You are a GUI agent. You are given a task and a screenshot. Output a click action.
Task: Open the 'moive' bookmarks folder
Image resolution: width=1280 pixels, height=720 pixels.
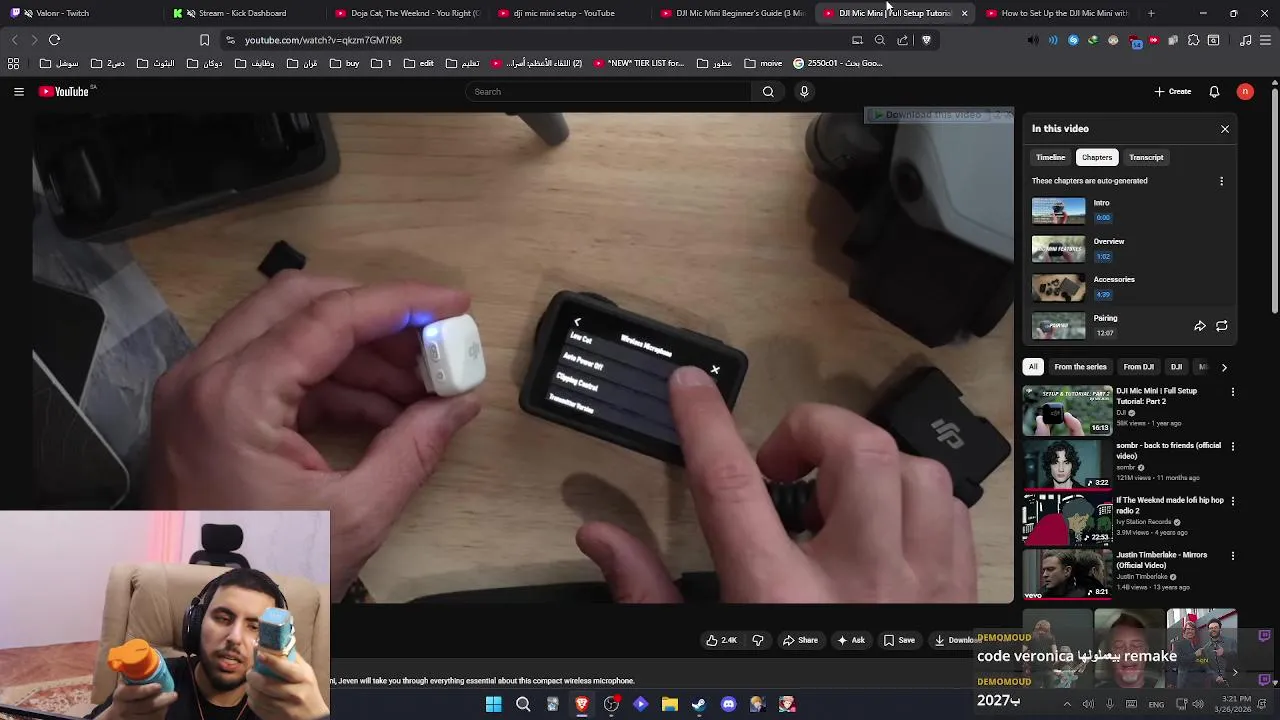763,63
